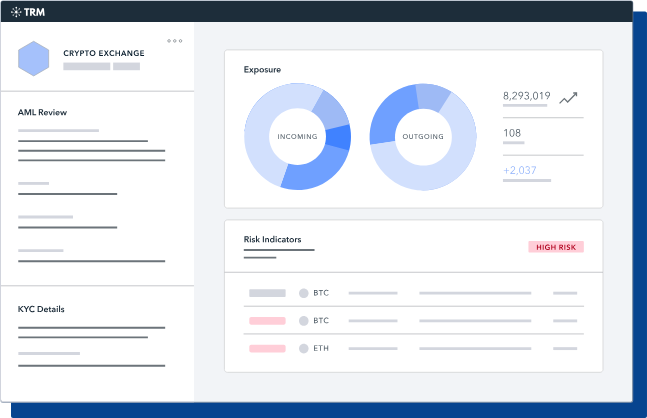Screen dimensions: 647x418
Task: Select the ETH coin circle icon
Action: [x=304, y=348]
